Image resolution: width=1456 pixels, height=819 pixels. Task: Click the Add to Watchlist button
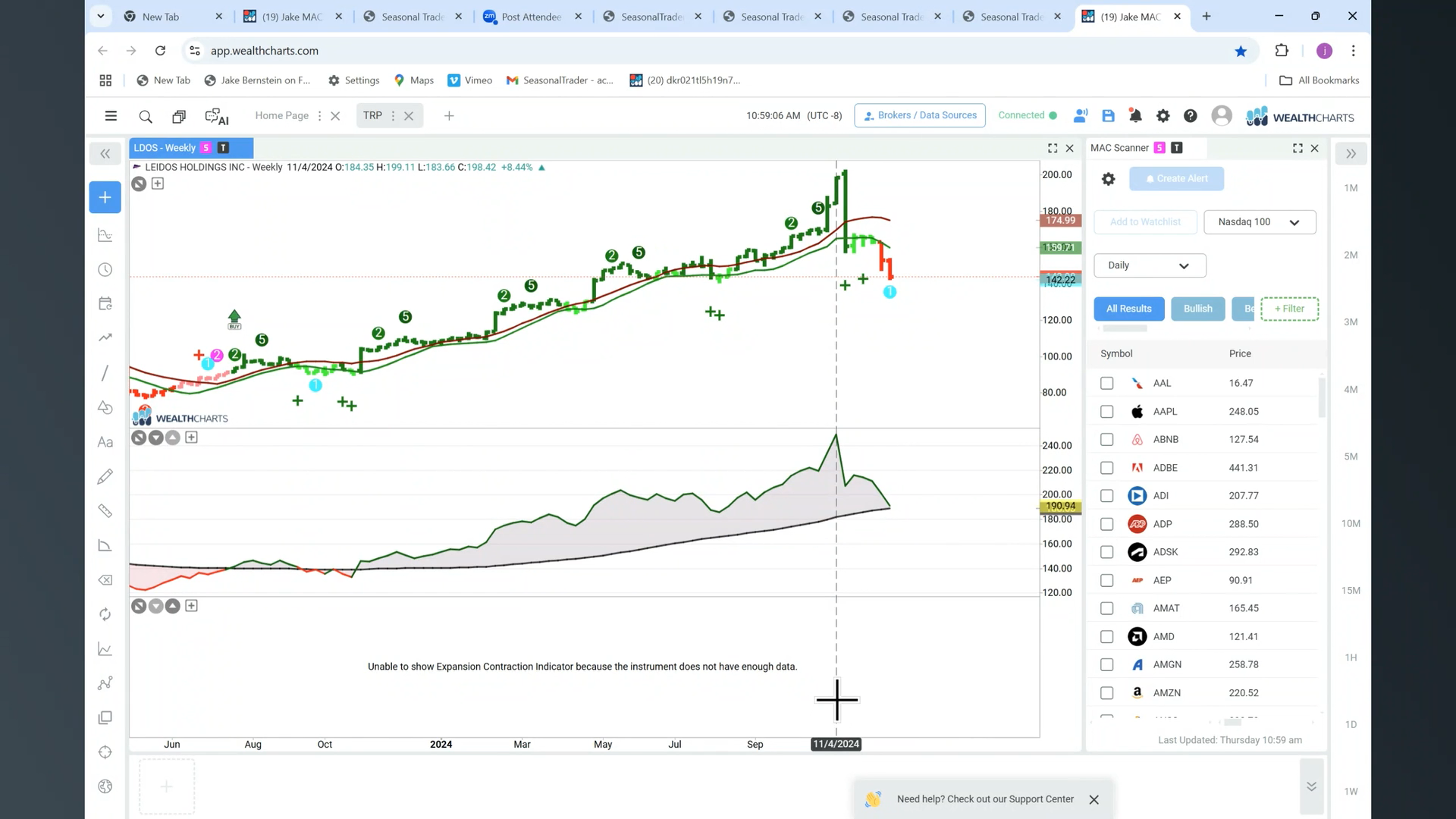tap(1145, 222)
